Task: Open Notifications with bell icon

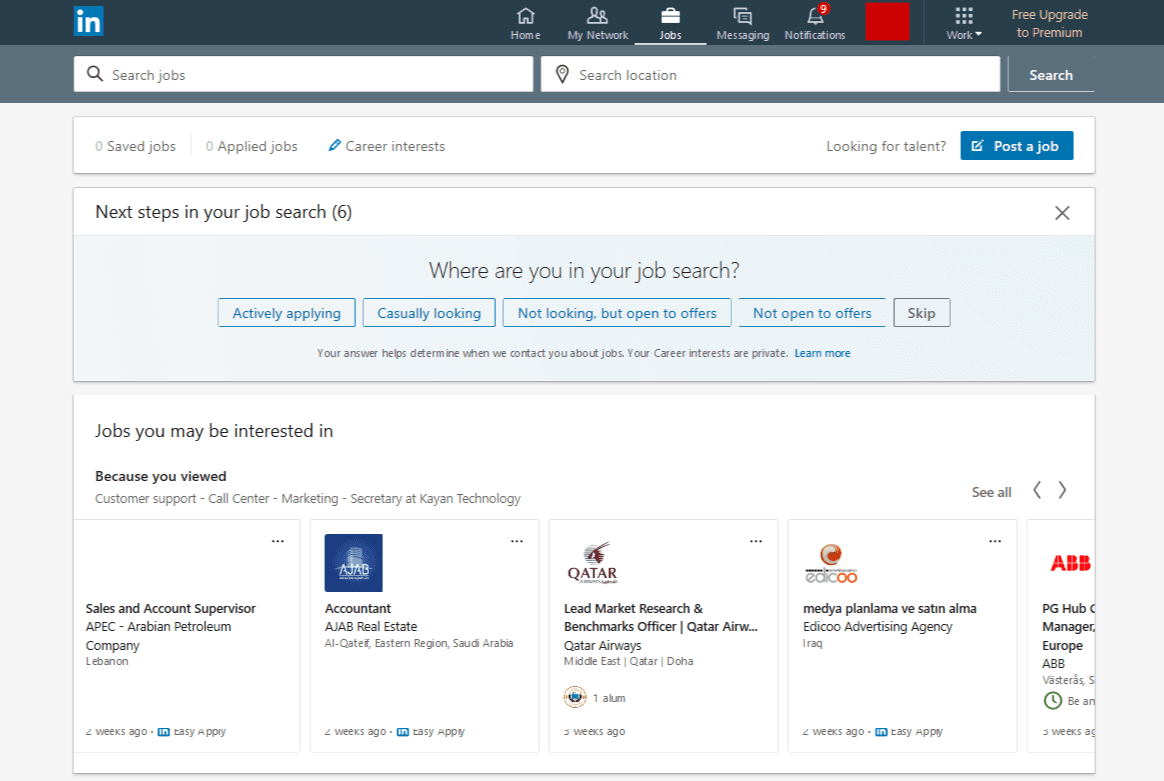Action: (815, 23)
